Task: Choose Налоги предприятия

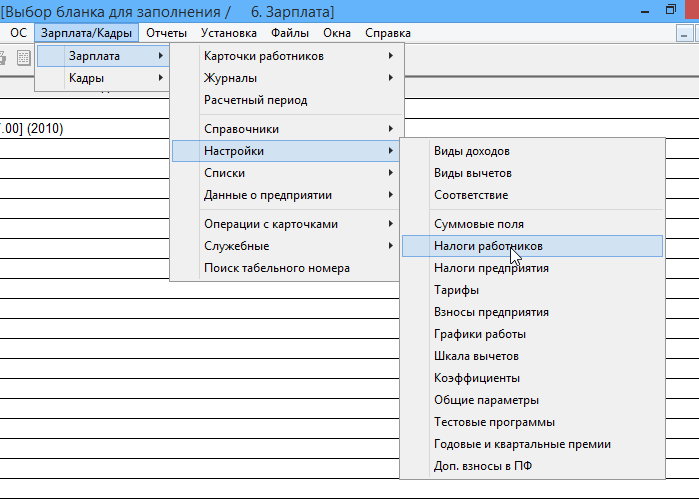Action: point(532,268)
